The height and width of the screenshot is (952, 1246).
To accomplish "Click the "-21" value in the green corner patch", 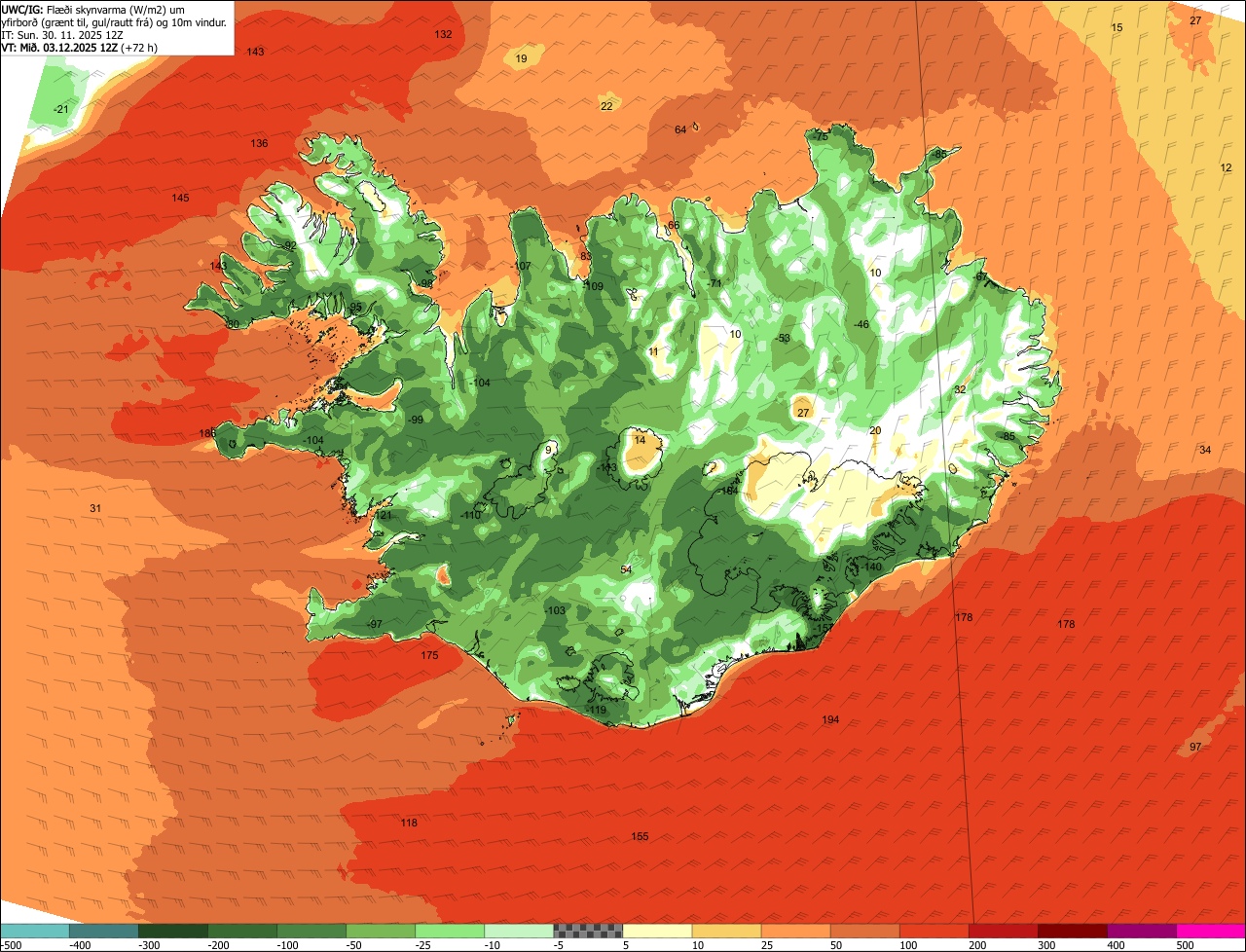I will click(61, 109).
